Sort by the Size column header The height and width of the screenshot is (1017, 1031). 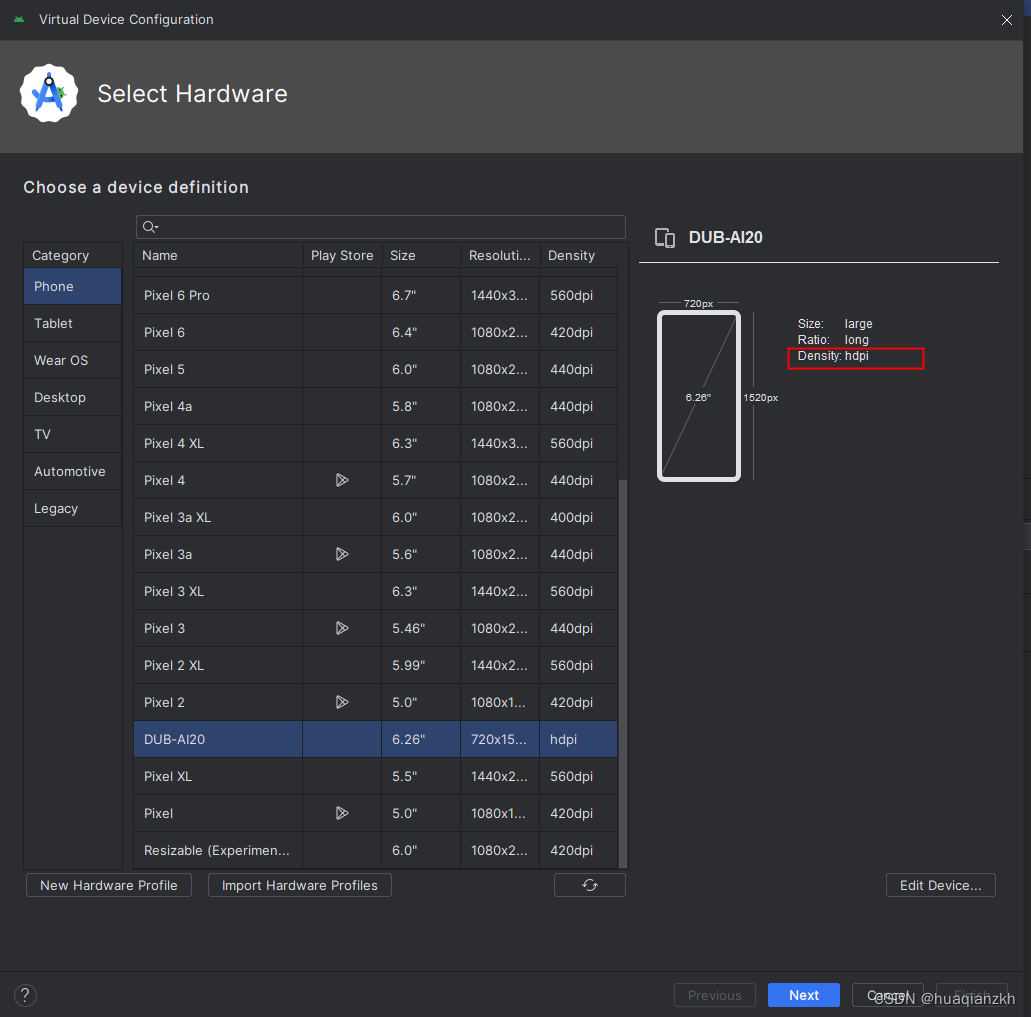[x=421, y=255]
